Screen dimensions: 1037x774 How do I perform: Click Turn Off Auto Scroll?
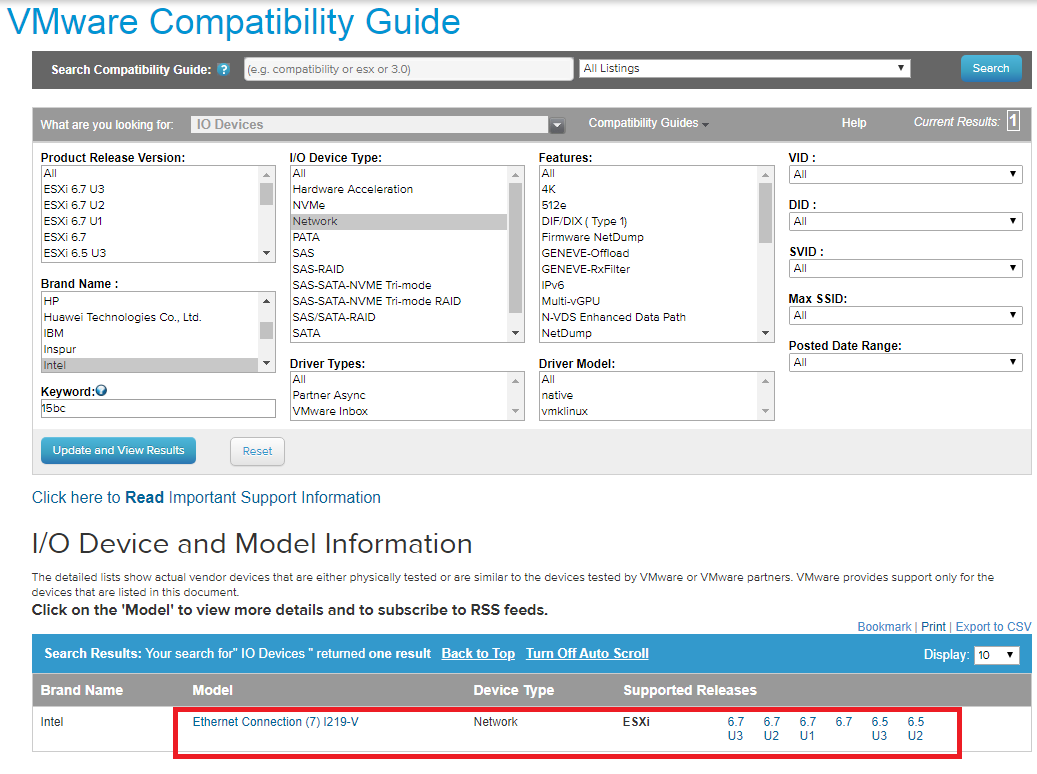tap(587, 654)
